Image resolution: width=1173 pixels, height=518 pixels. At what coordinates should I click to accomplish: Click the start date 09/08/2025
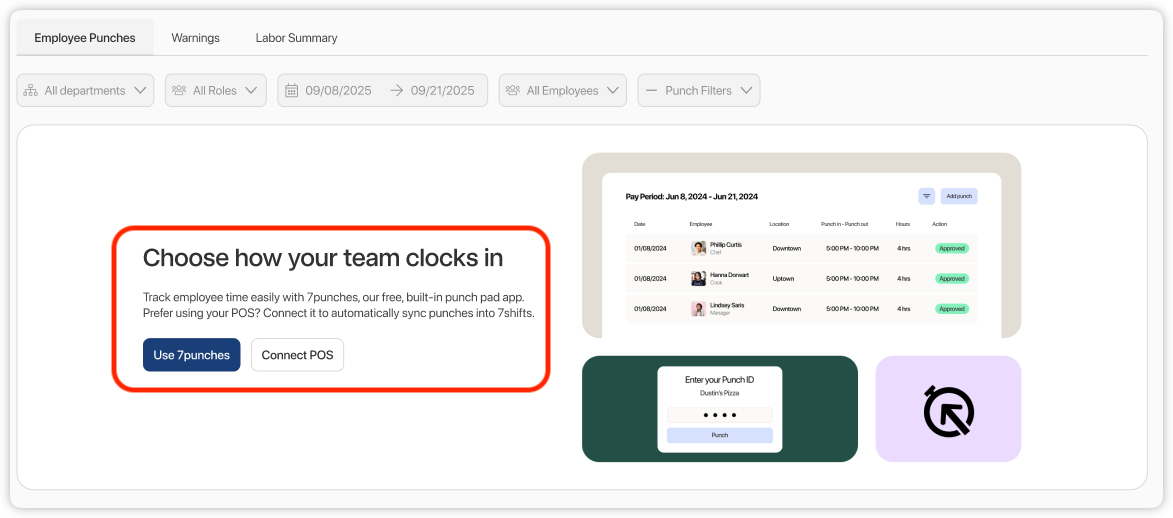pos(338,90)
